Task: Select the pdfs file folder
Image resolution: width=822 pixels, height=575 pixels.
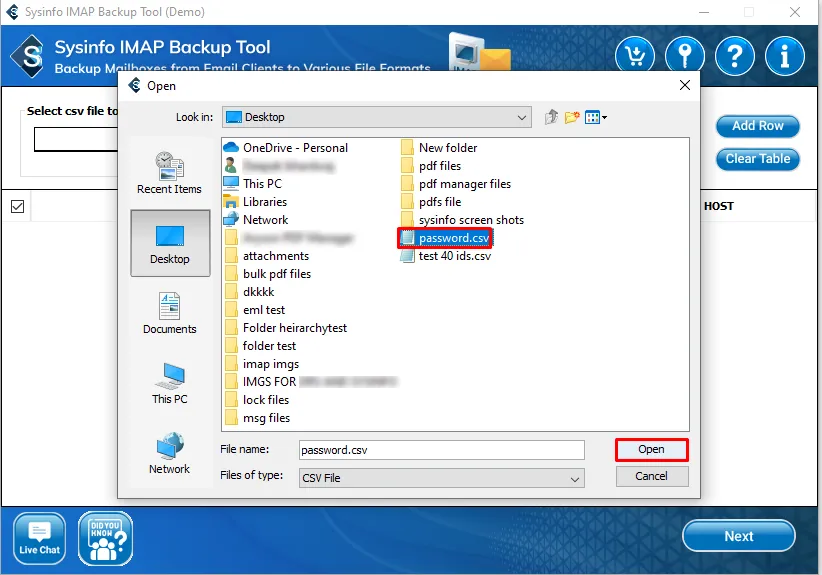Action: click(x=430, y=202)
